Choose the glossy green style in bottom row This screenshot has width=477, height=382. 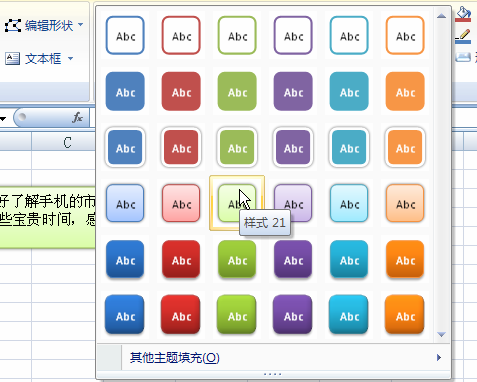[237, 315]
